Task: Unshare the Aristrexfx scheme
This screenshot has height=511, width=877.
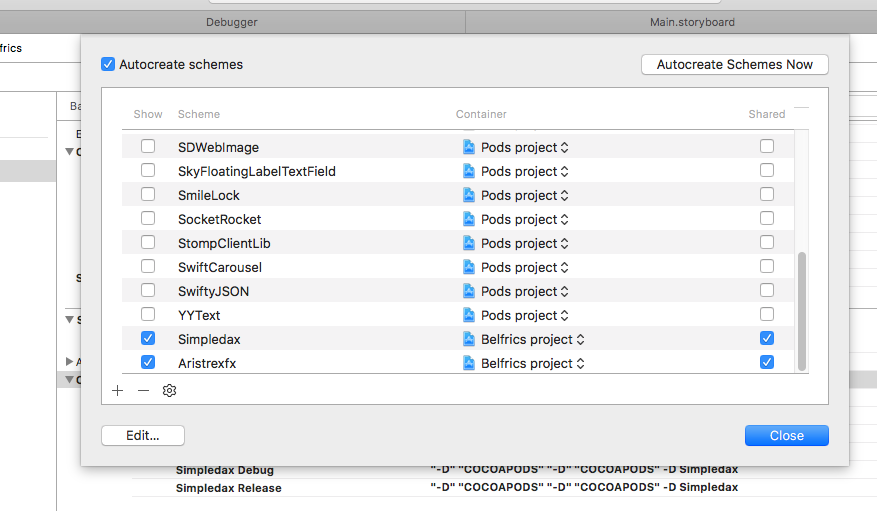Action: point(767,362)
